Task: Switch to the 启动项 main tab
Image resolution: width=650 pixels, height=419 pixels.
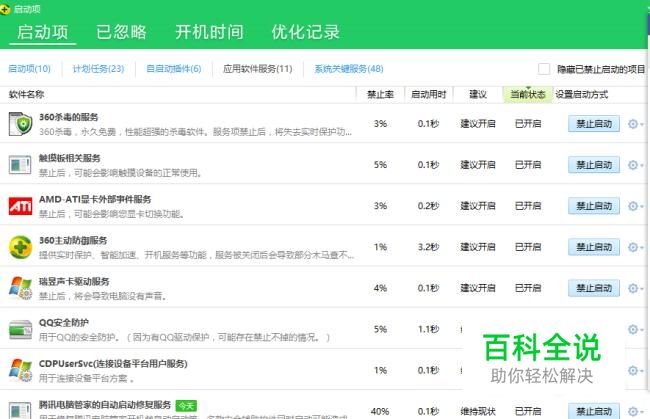Action: click(43, 32)
